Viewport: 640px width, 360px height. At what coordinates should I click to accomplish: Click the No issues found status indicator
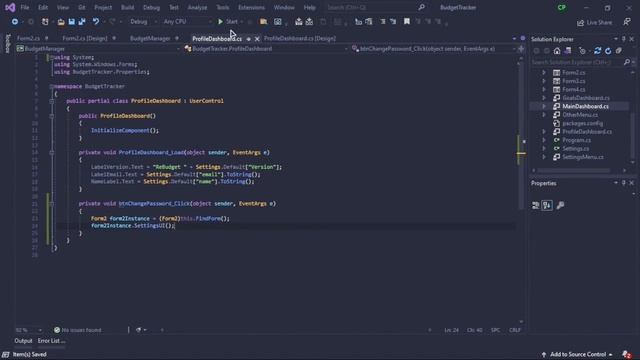[x=78, y=330]
